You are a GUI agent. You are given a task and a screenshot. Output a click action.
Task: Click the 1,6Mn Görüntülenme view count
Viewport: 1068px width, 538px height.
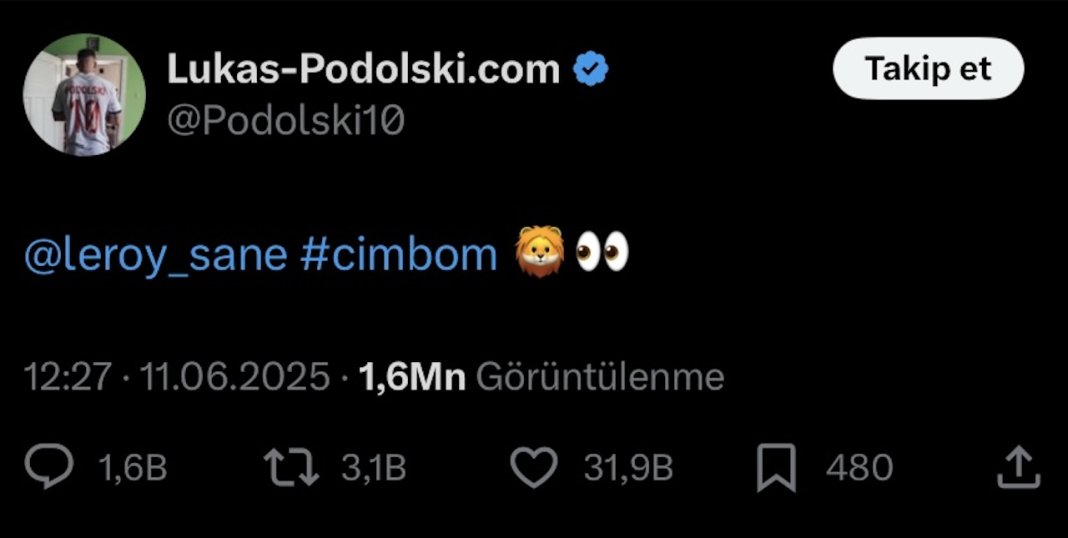(x=540, y=377)
